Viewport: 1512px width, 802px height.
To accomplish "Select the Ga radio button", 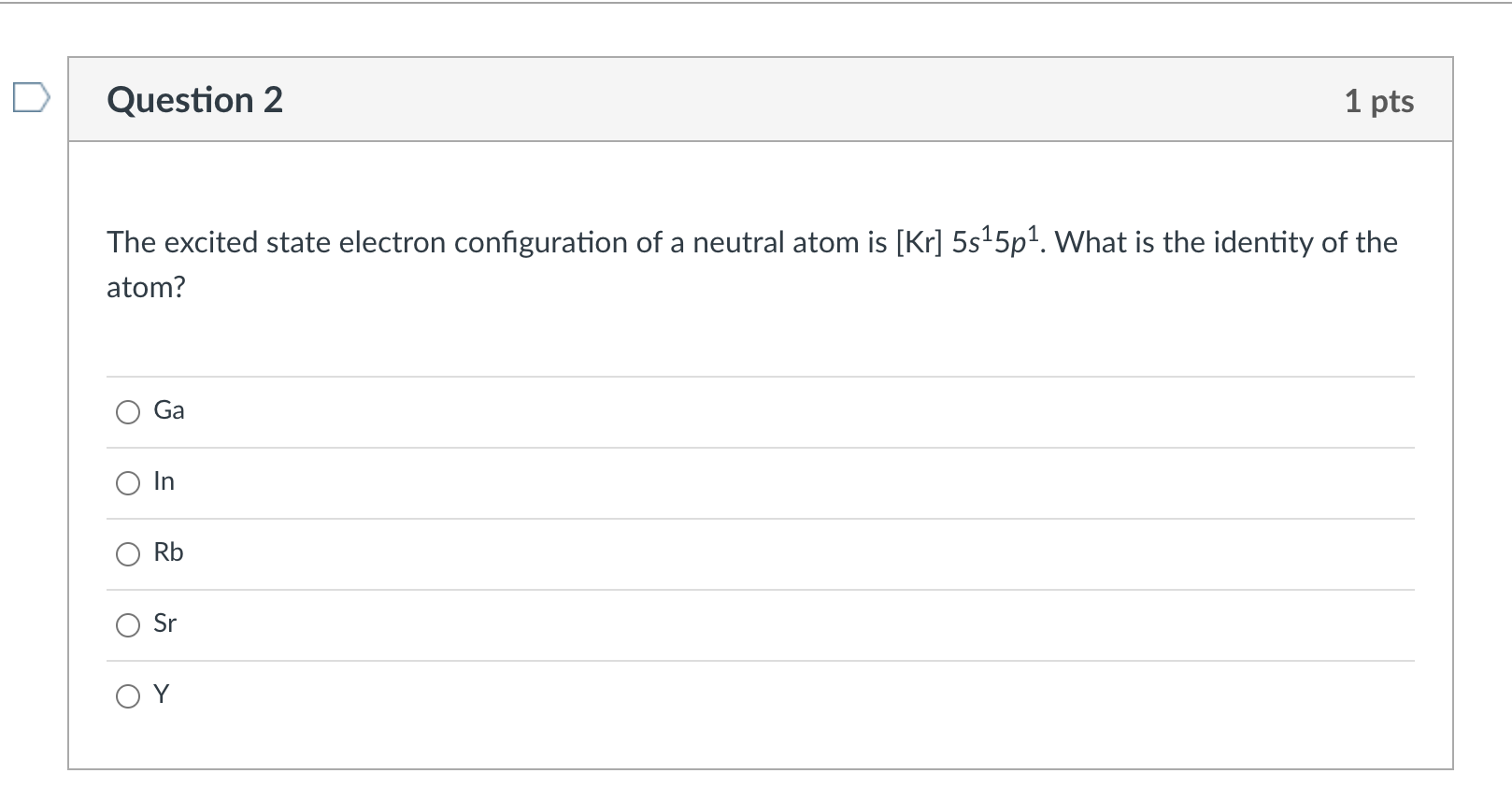I will 128,412.
